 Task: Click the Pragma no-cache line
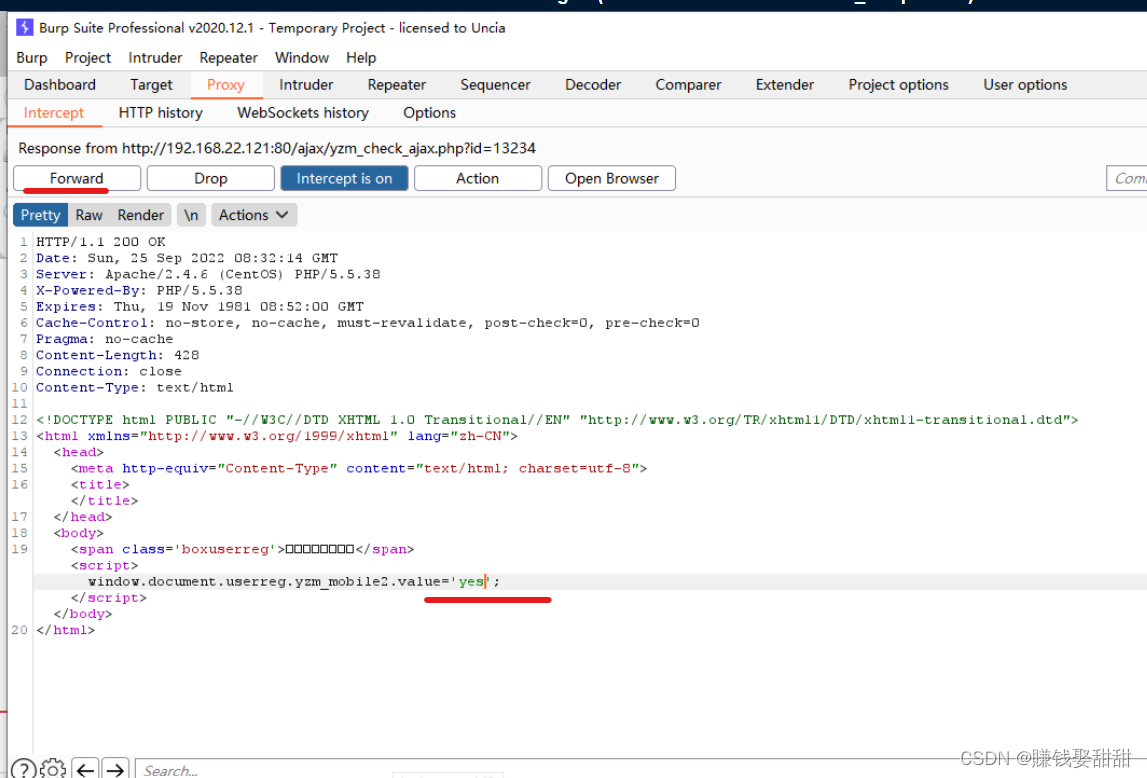click(105, 339)
